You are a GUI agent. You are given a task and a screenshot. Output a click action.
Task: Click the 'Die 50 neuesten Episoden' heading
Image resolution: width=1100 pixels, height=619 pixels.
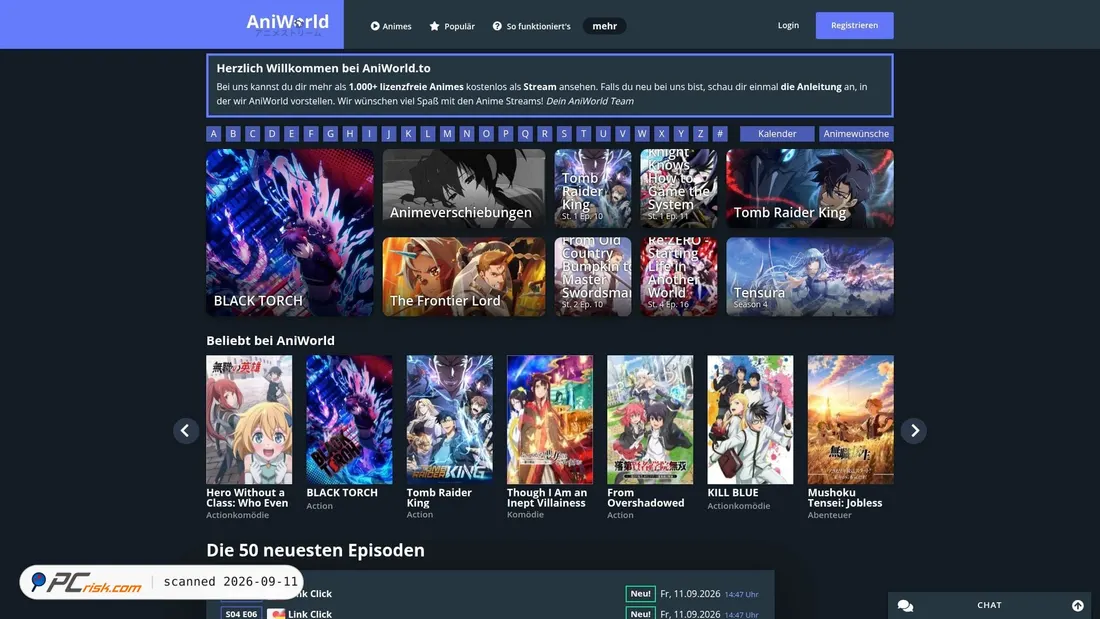pos(315,550)
